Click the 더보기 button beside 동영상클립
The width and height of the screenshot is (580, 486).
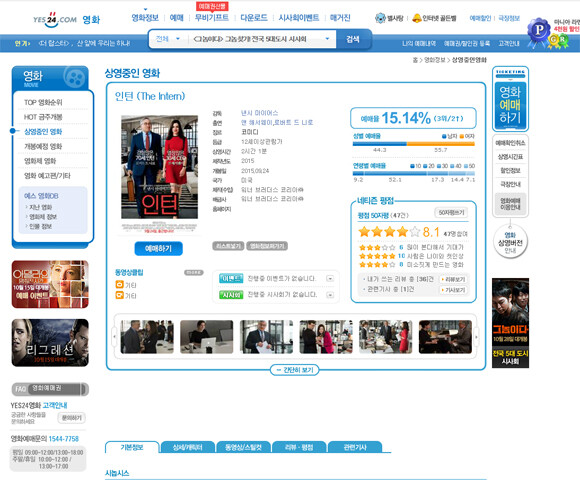click(193, 273)
